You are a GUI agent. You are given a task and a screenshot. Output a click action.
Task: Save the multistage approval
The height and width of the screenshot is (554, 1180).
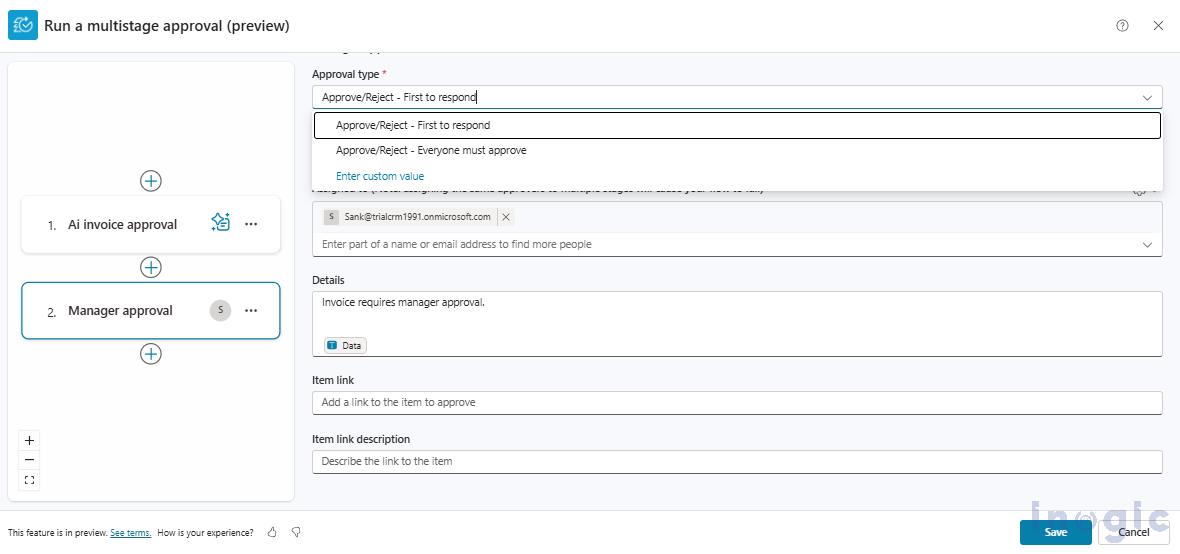1055,532
